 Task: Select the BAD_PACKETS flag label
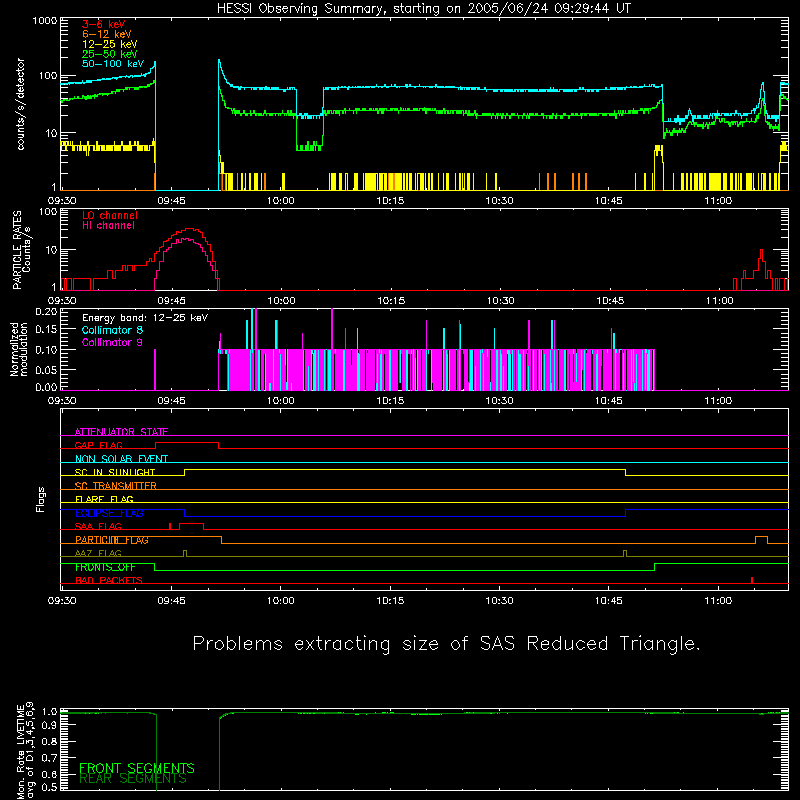[x=109, y=580]
